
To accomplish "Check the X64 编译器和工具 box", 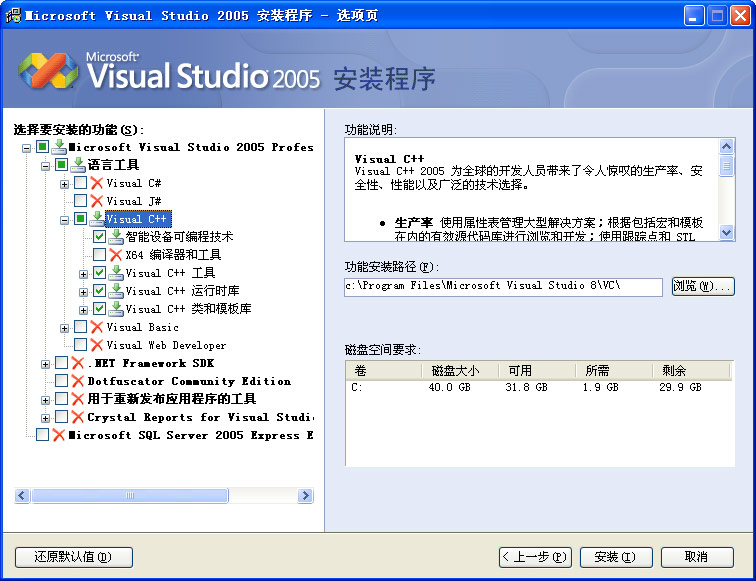I will 99,254.
